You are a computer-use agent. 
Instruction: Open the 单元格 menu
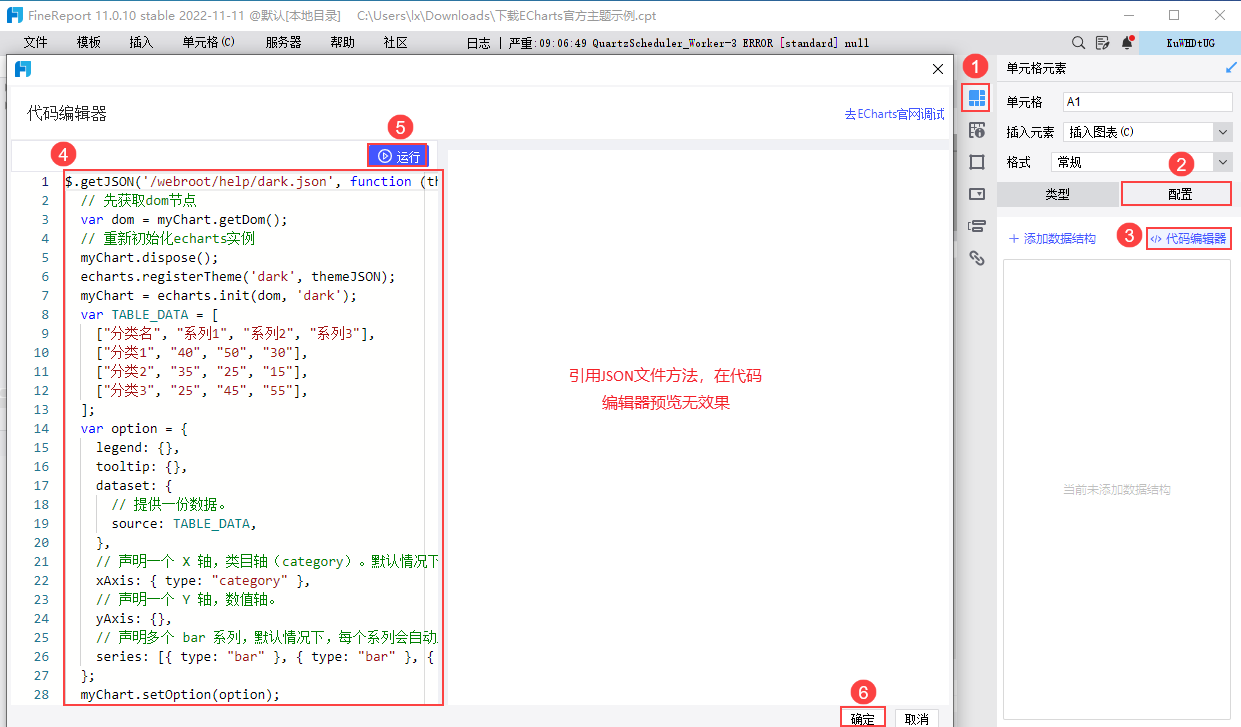208,43
